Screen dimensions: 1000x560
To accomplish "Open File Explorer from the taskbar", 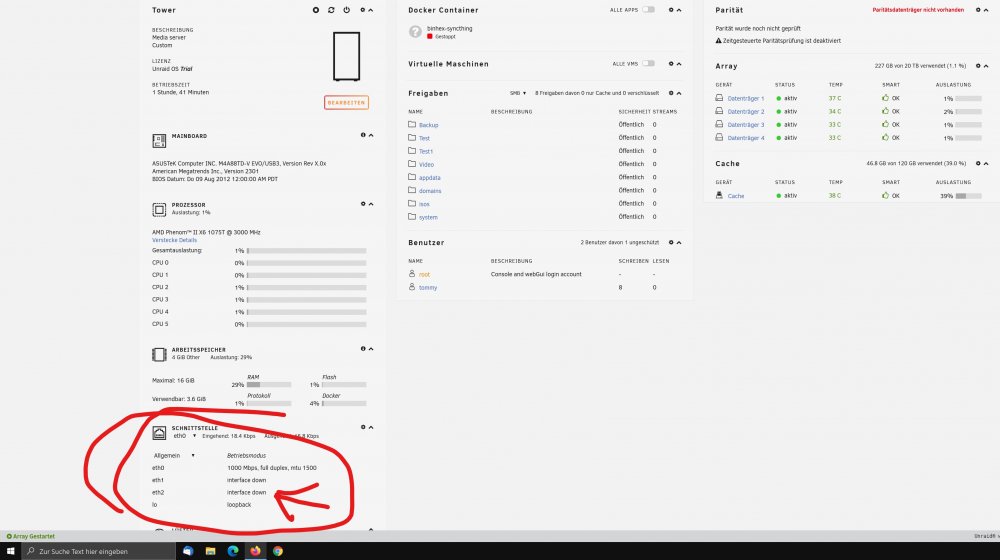I will pos(210,551).
